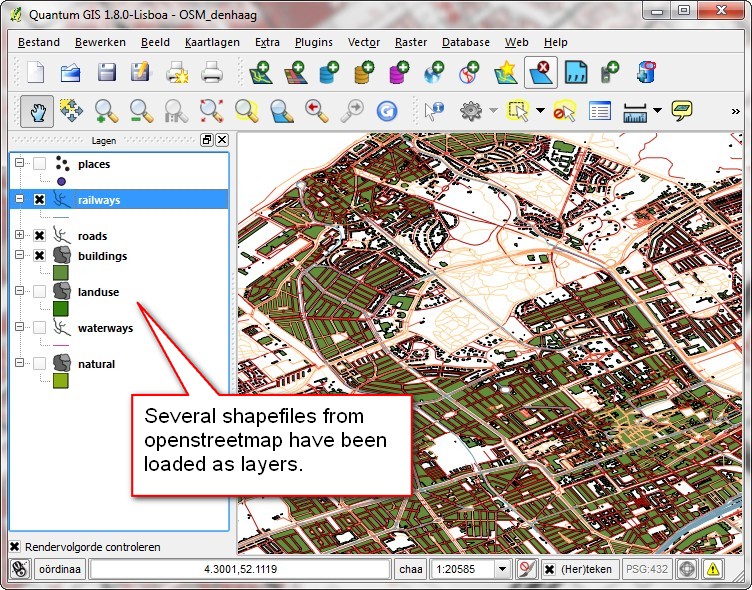This screenshot has height=590, width=752.
Task: Expand the roads layer tree node
Action: [x=19, y=235]
